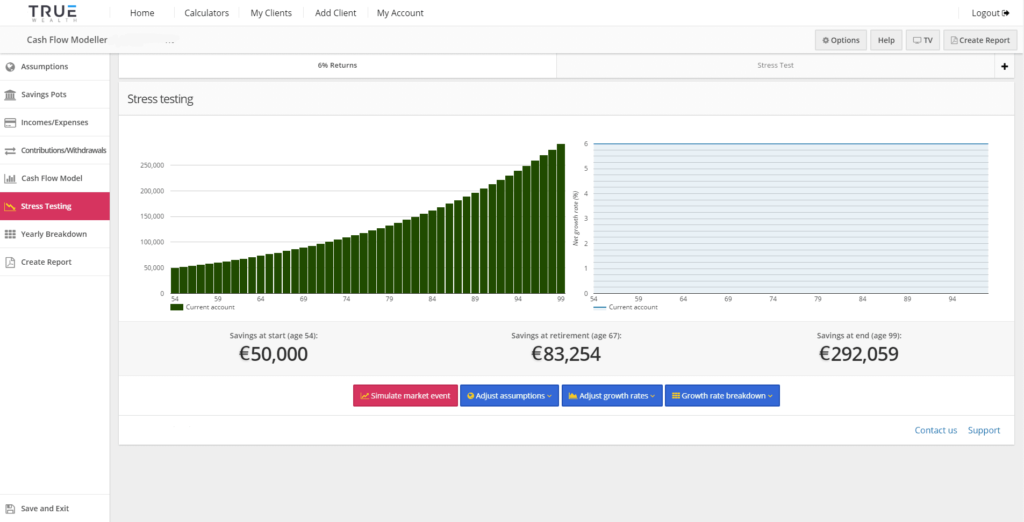Open My Clients in top navigation
The height and width of the screenshot is (522, 1024).
coord(271,13)
